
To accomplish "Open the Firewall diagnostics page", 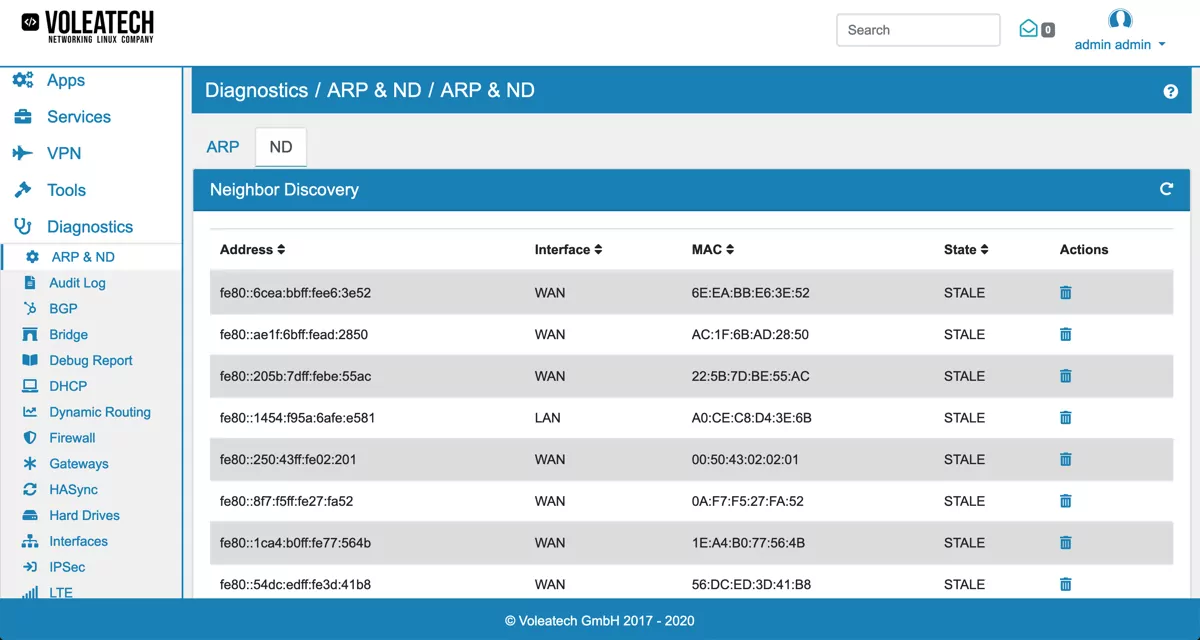I will point(72,438).
